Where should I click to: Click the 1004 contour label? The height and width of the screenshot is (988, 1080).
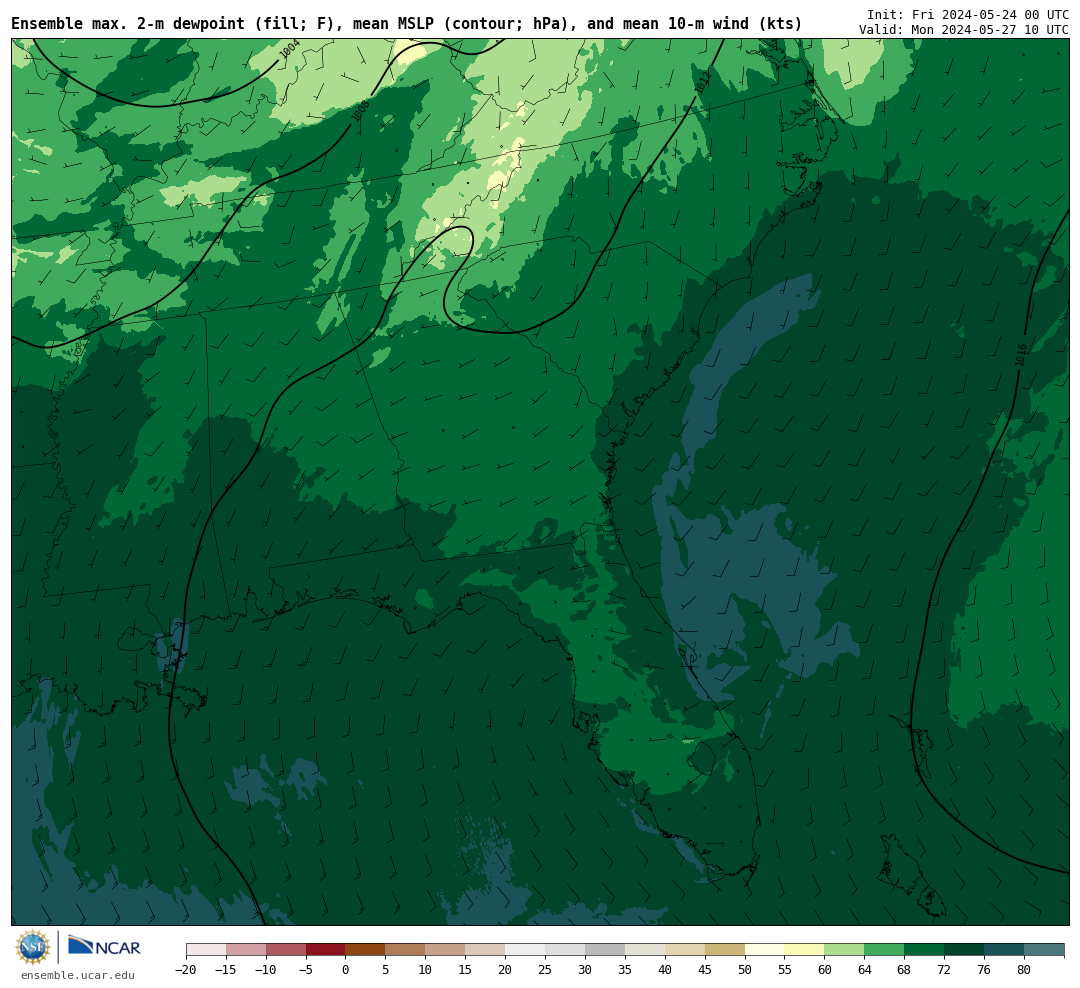coord(290,49)
